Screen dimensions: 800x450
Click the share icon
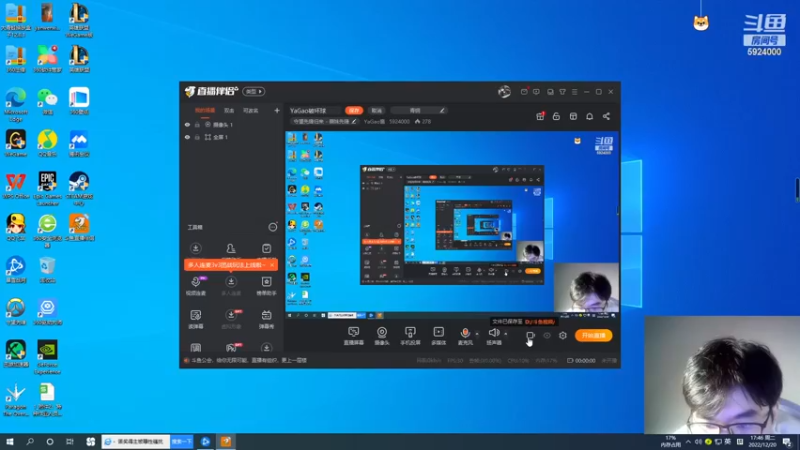point(606,116)
